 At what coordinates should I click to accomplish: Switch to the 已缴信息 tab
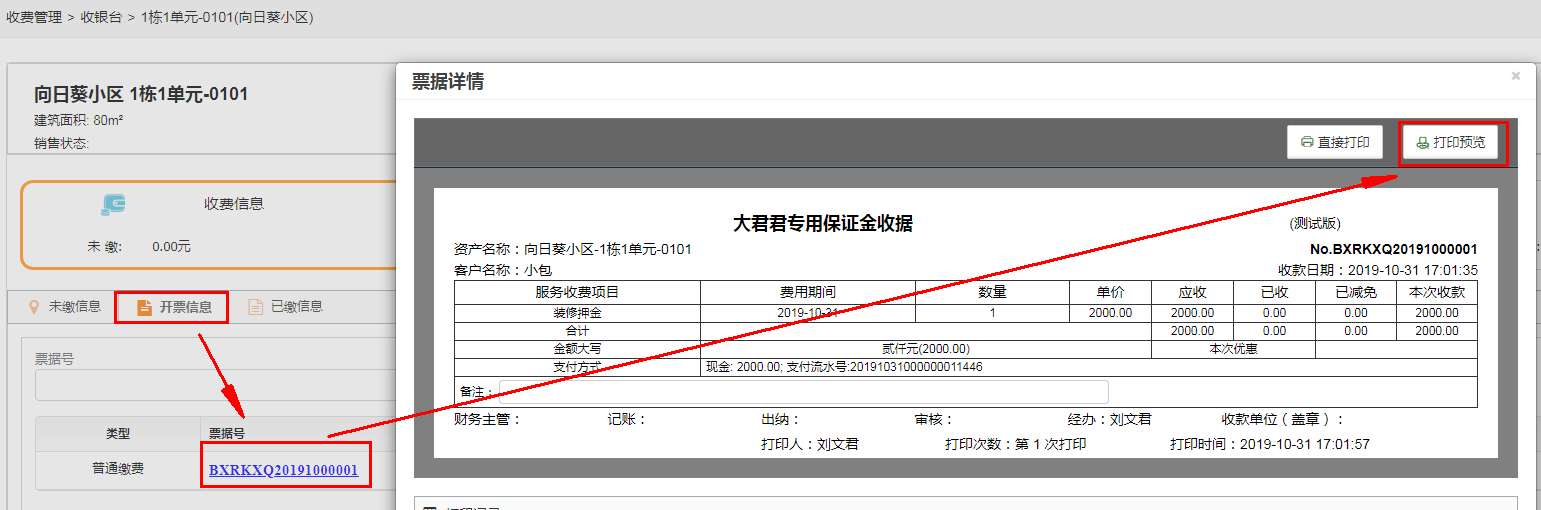(285, 306)
